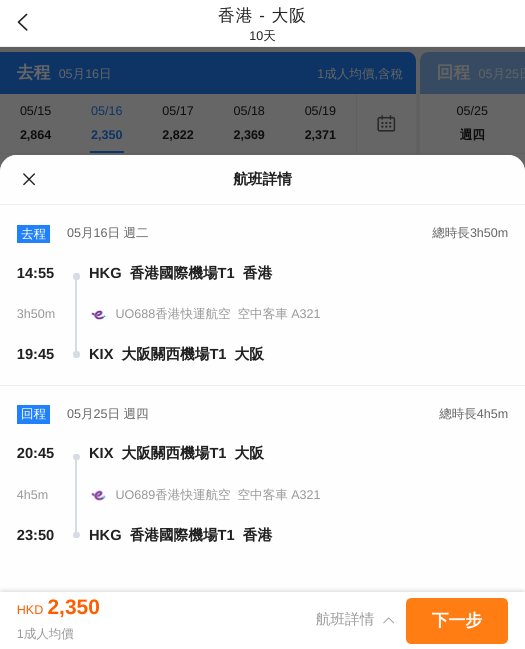Screen dimensions: 525x649
Task: Click the HKD 2,350 price total
Action: click(58, 608)
